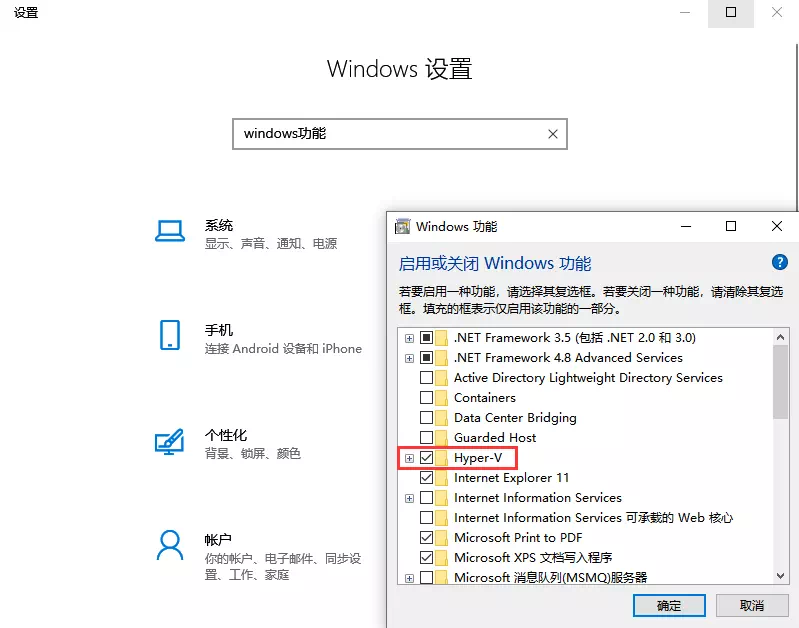
Task: Open the 系统 settings category
Action: 246,234
